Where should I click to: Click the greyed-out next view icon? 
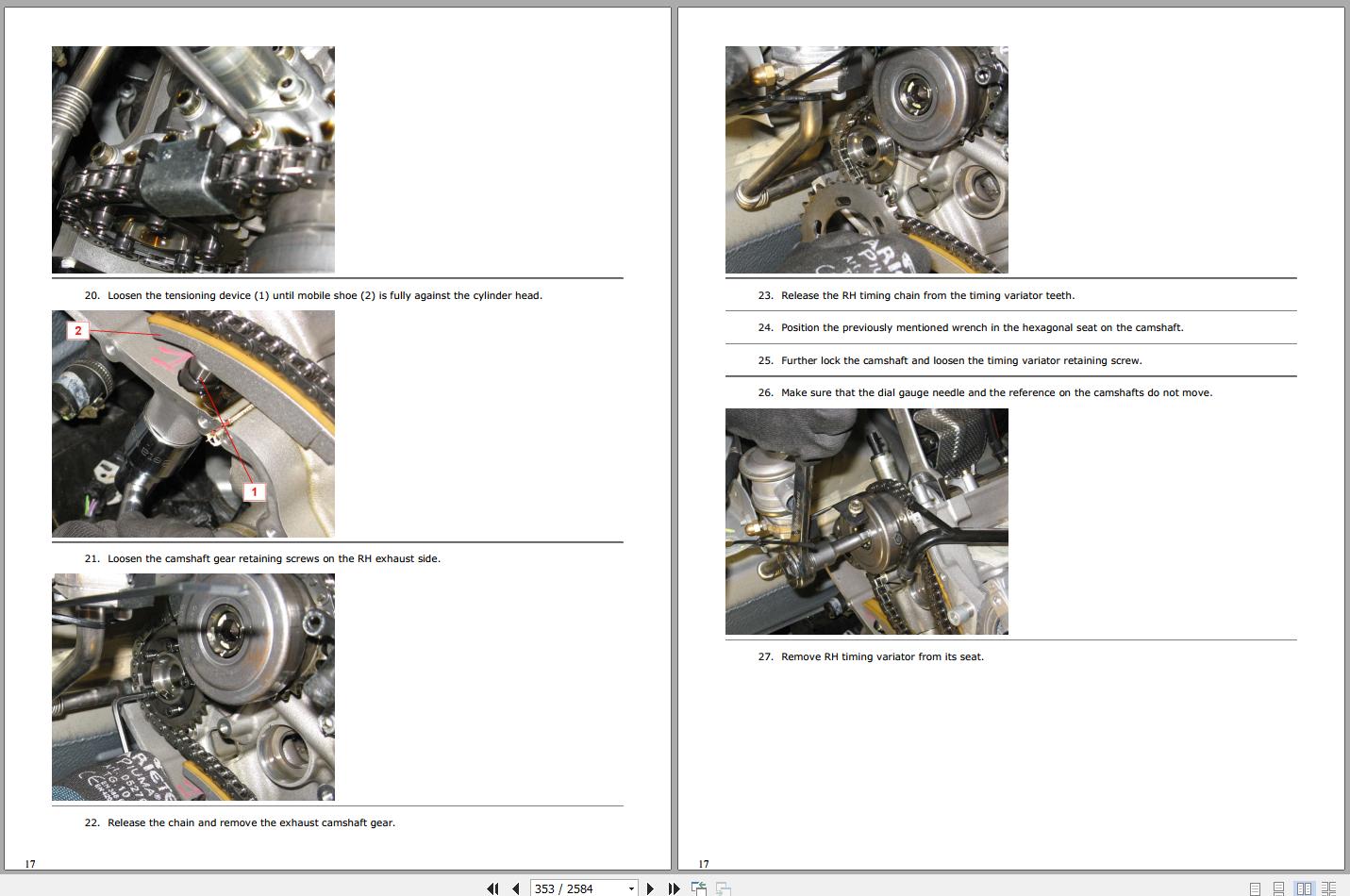coord(724,888)
